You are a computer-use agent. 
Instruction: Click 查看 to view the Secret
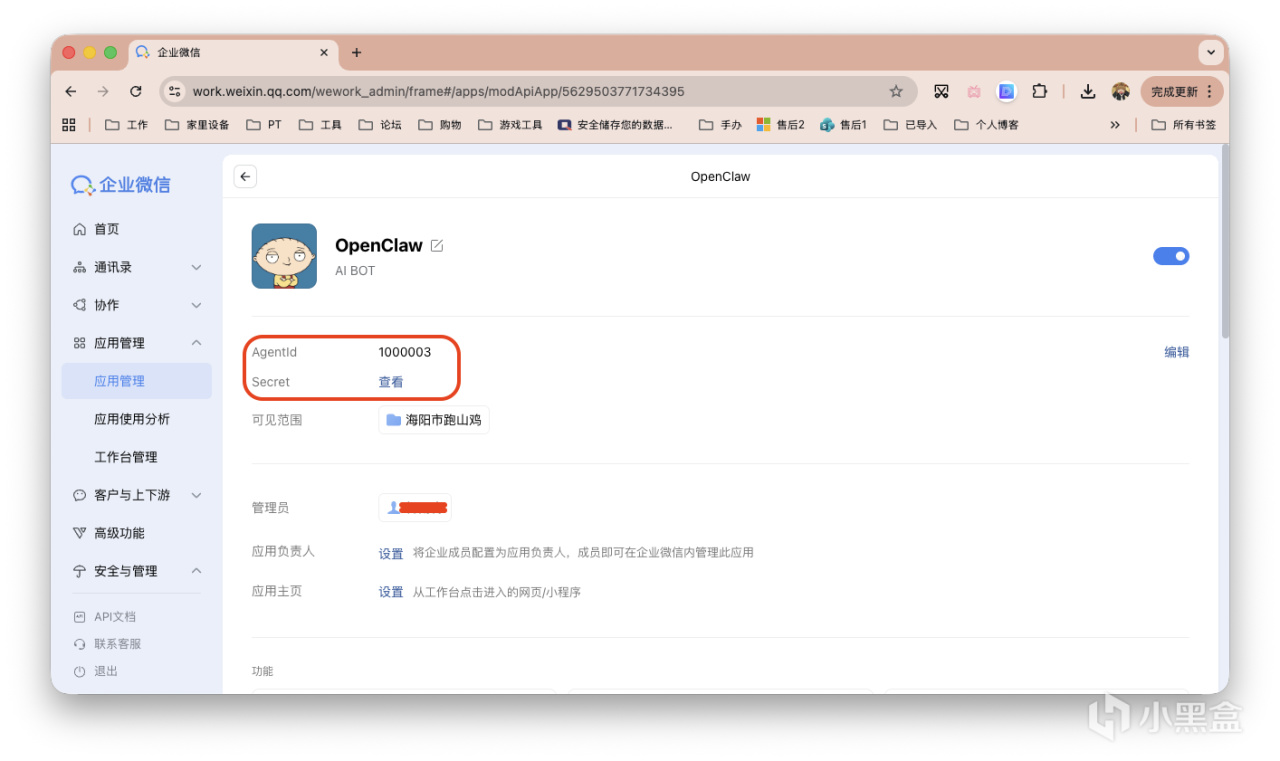coord(391,382)
